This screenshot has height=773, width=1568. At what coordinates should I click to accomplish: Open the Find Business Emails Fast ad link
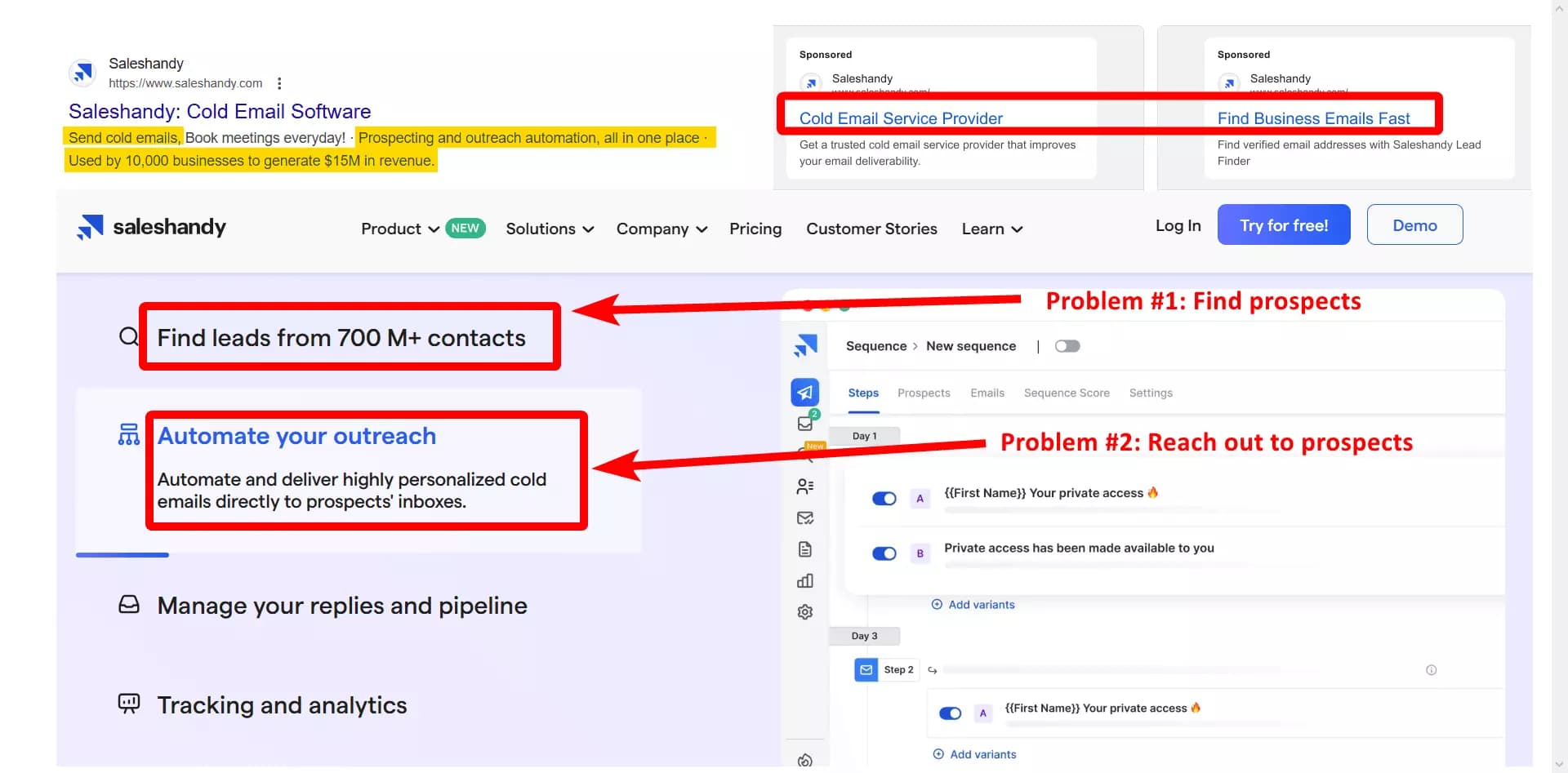1313,118
